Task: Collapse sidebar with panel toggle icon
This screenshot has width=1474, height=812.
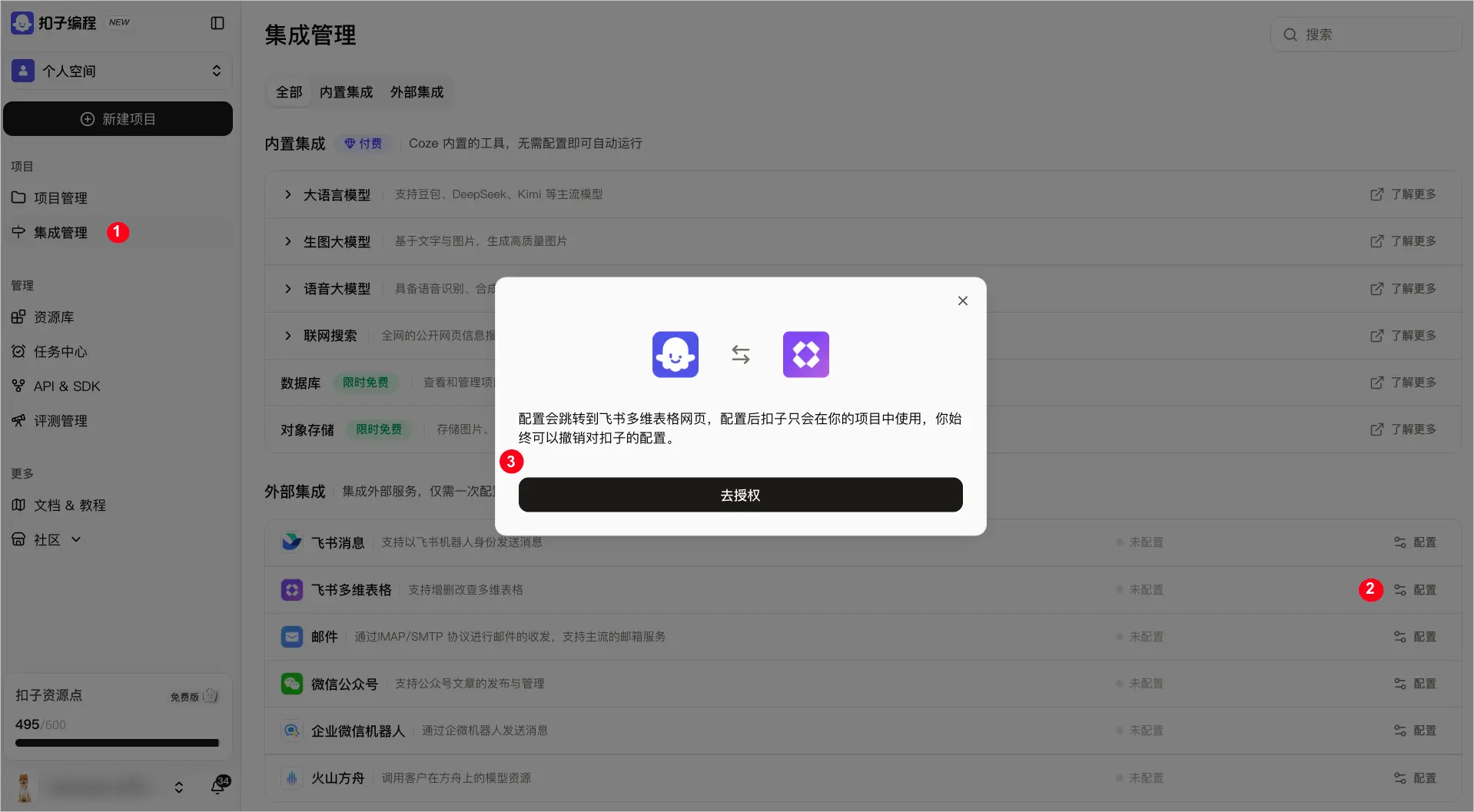Action: 217,23
